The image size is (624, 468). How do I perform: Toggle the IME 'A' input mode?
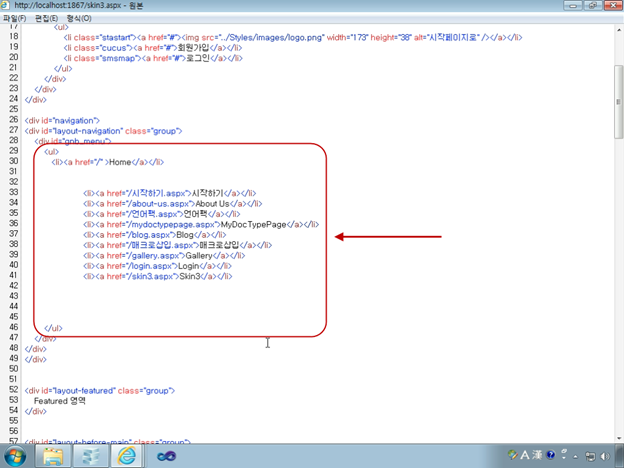coord(525,455)
